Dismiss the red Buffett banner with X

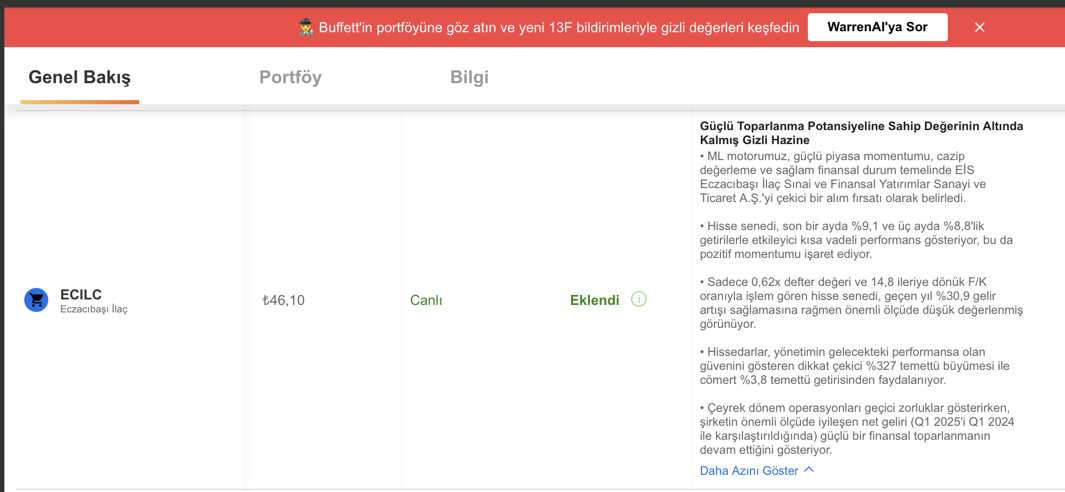tap(979, 27)
